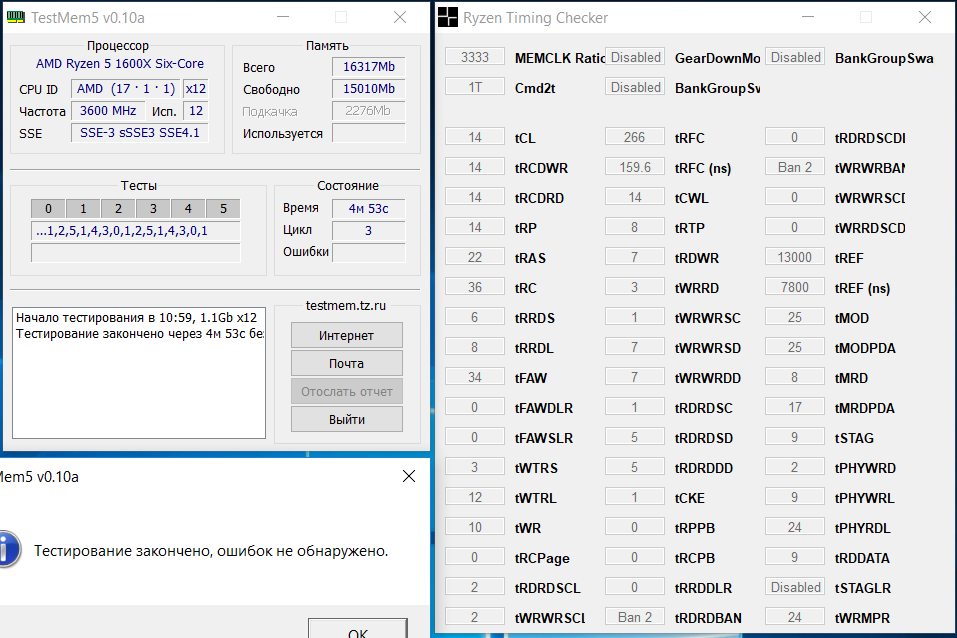Select test box number 0
This screenshot has height=638, width=957.
(48, 209)
